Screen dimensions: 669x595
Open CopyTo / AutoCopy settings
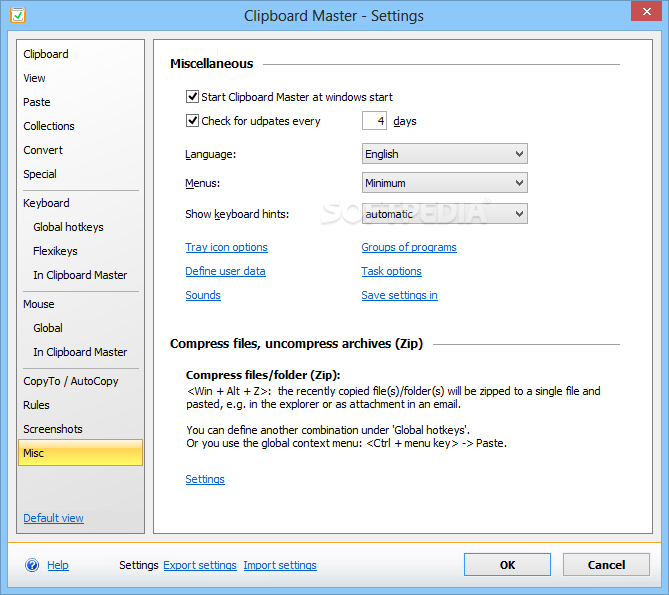click(70, 381)
